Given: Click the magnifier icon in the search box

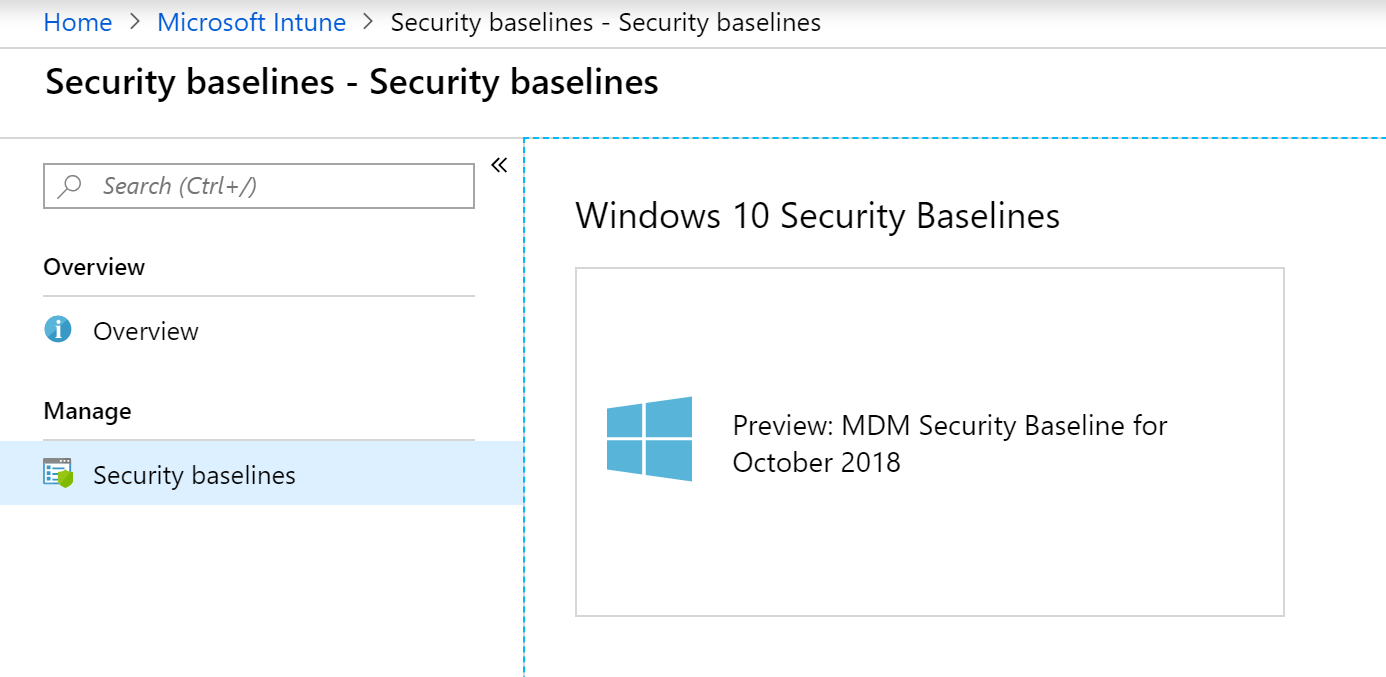Looking at the screenshot, I should 68,185.
